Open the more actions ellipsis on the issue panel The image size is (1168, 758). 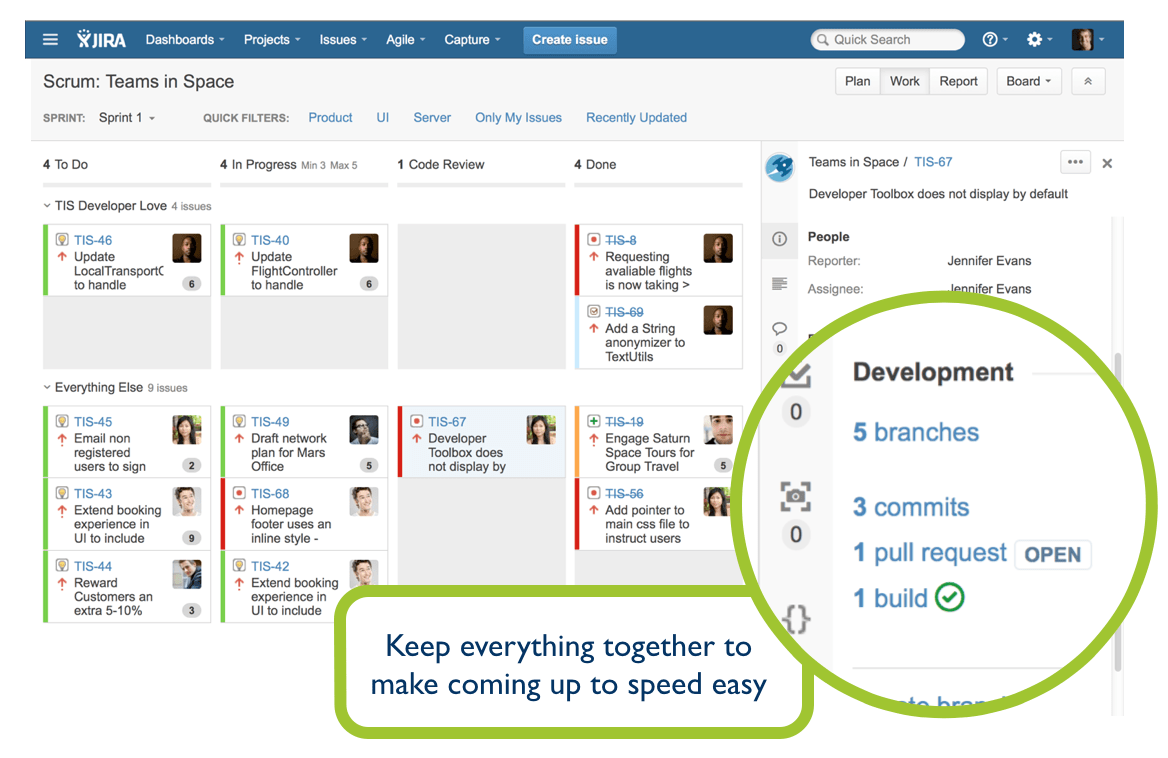(x=1075, y=161)
